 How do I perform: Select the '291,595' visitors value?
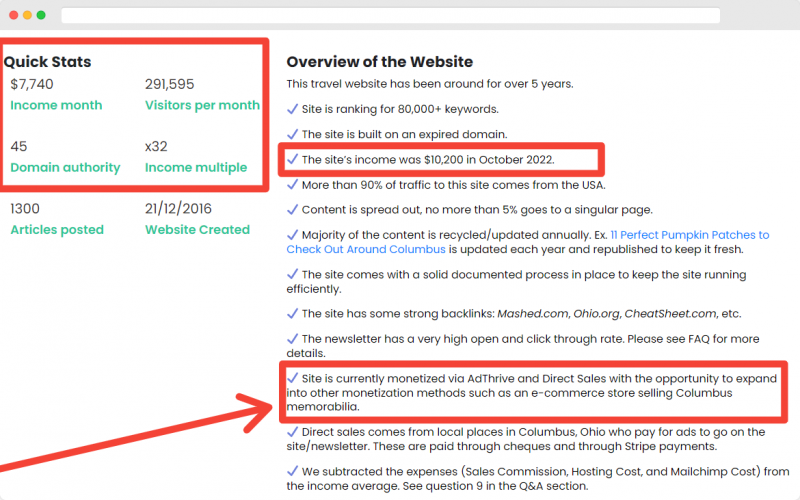point(169,84)
